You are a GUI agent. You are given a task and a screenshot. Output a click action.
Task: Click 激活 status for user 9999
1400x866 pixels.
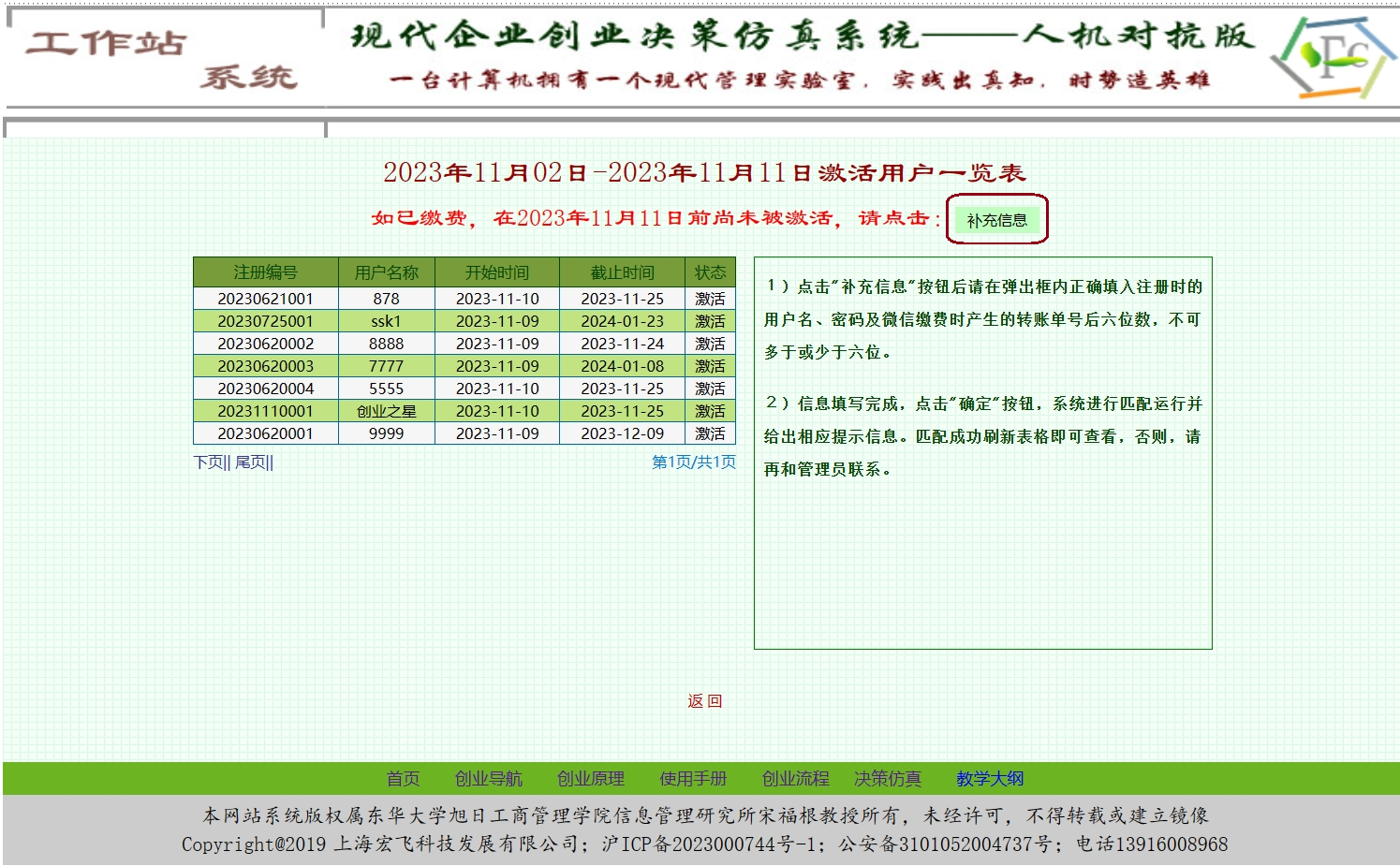pos(710,433)
